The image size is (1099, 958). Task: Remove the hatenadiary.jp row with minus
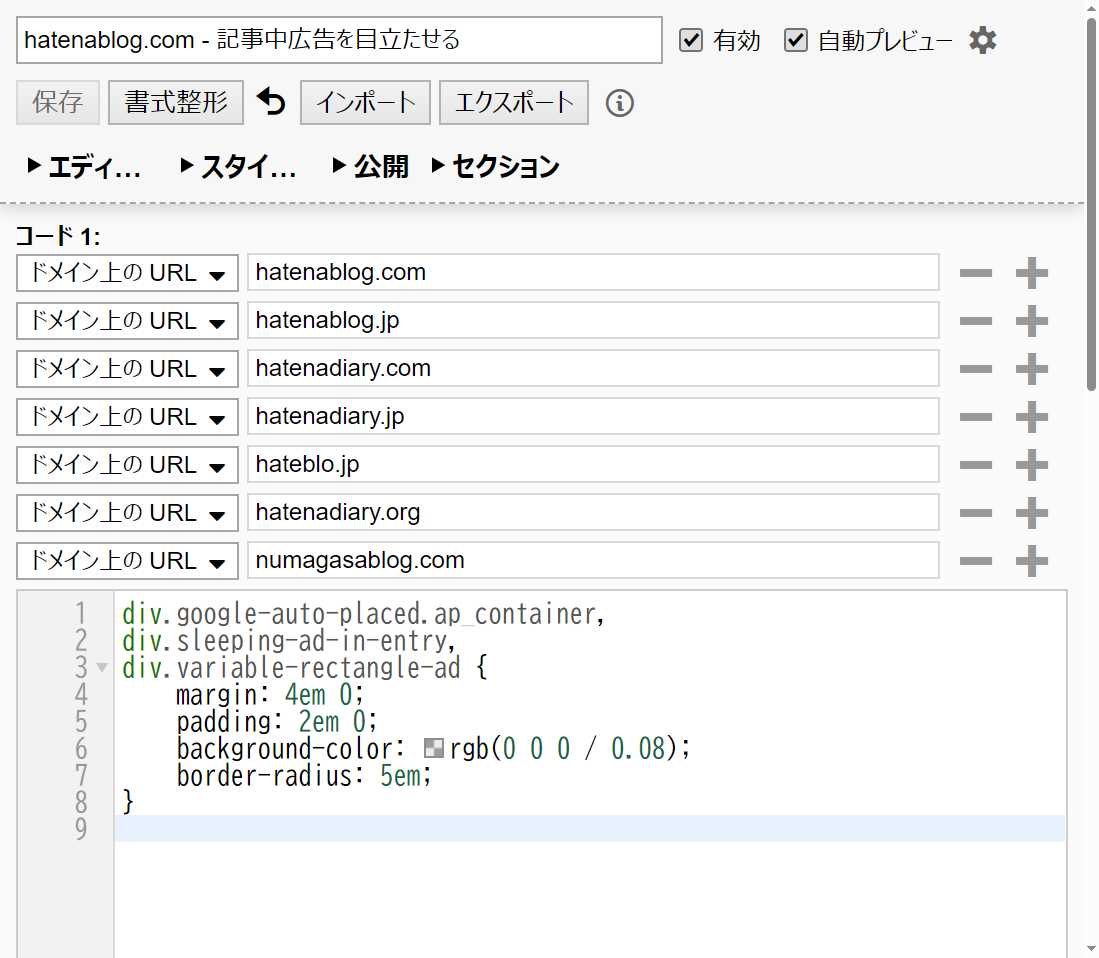pyautogui.click(x=976, y=417)
